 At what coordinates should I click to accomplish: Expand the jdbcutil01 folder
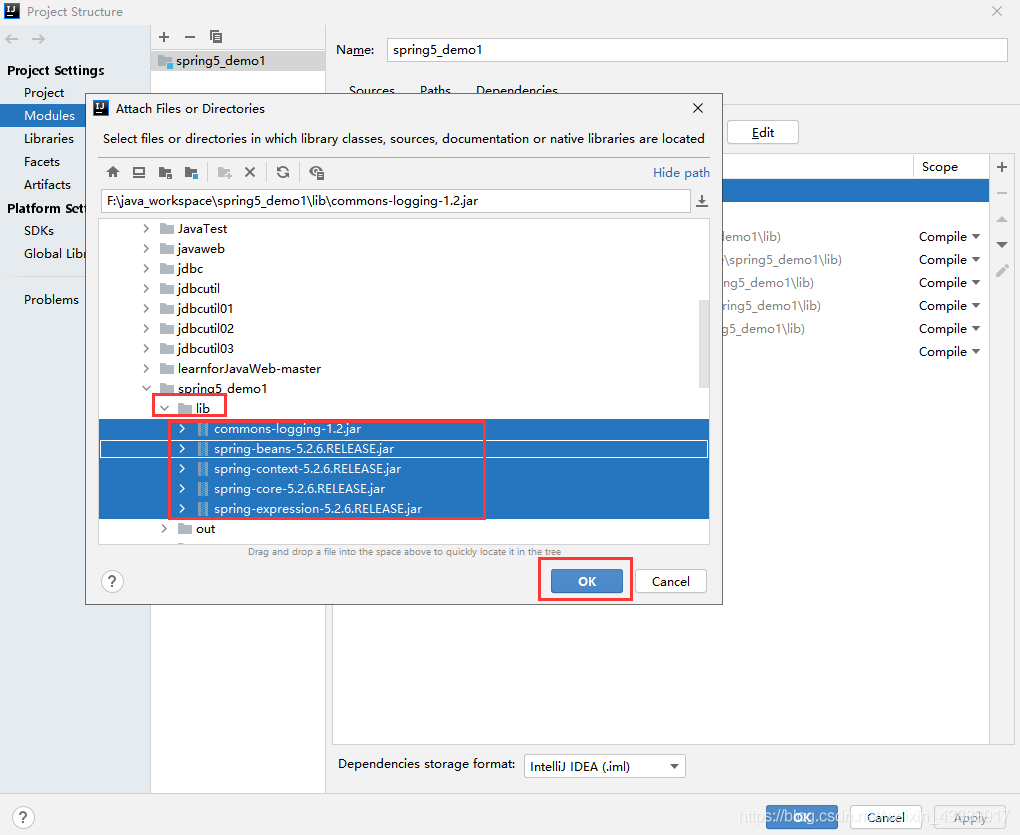pos(146,308)
